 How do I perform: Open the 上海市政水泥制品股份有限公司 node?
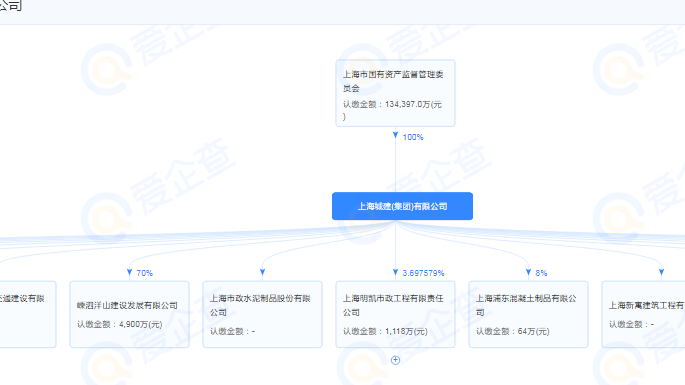263,314
